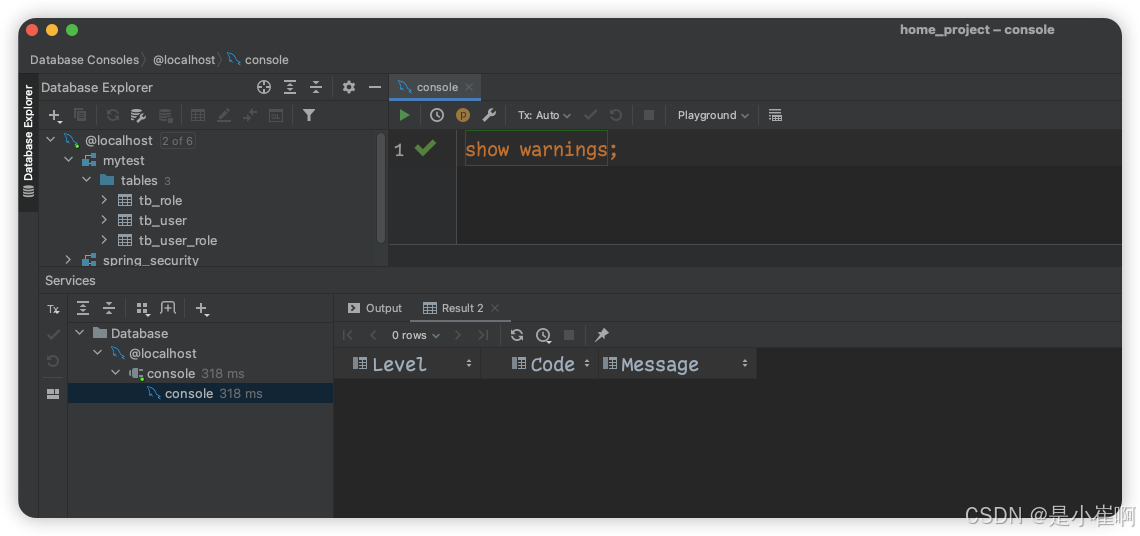Screen dimensions: 1140x536
Task: Go to first page of results
Action: click(x=348, y=335)
